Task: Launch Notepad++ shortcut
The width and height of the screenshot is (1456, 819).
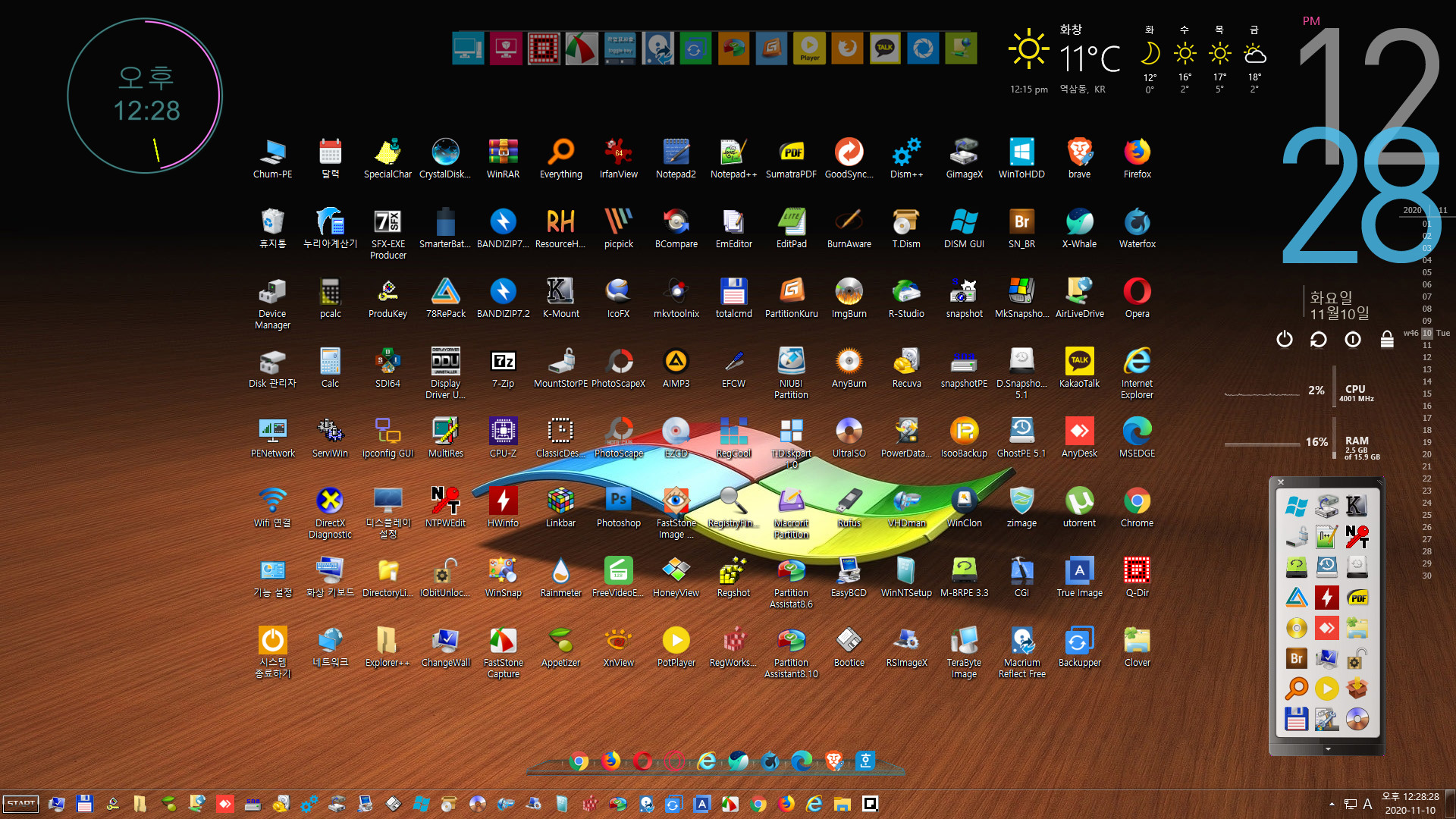Action: (733, 158)
